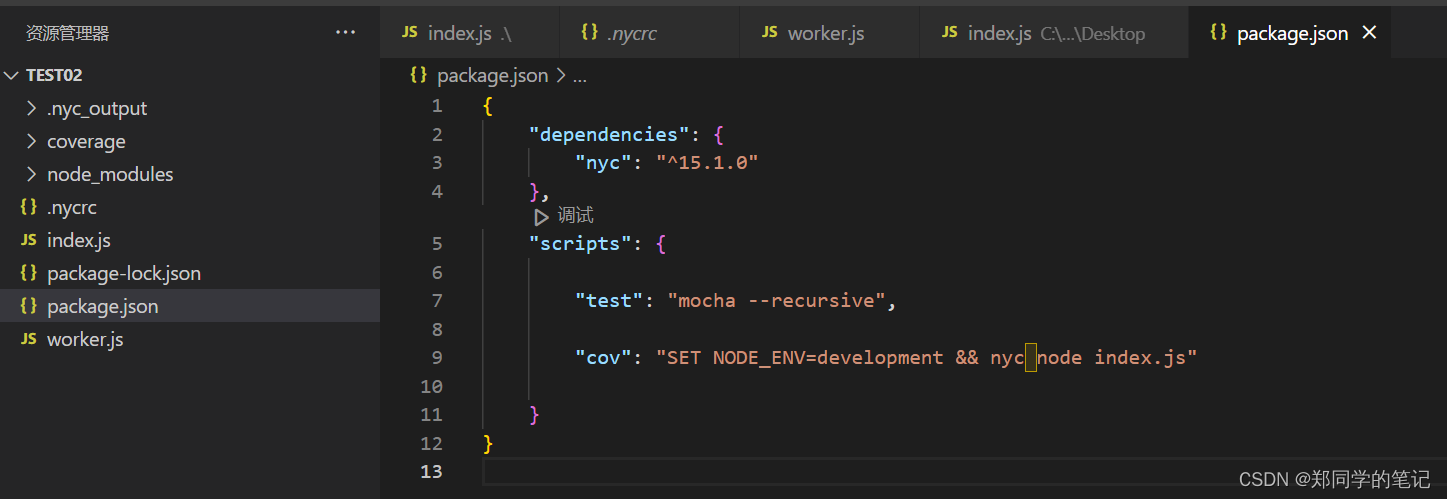Click the braces icon in the breadcrumb
Screen dimensions: 1447x499
coord(419,75)
